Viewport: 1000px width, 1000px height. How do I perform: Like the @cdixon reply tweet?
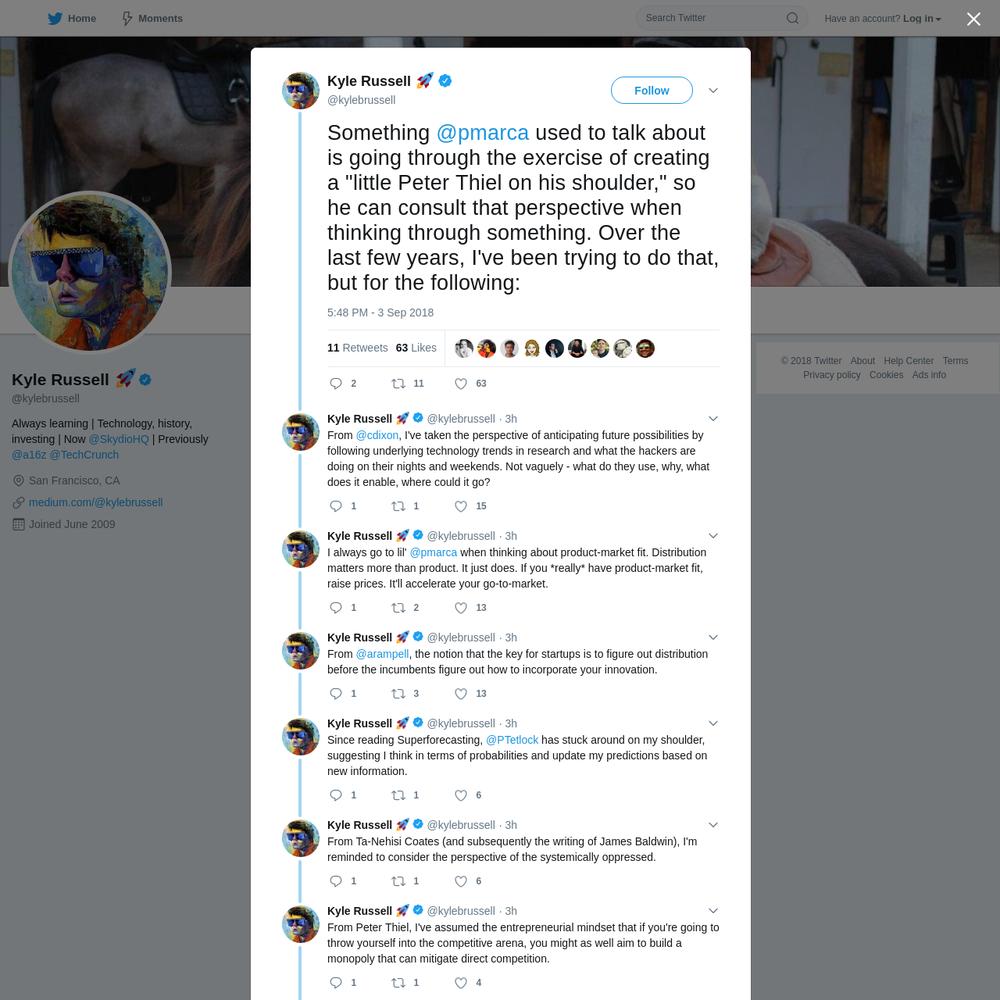[x=460, y=506]
